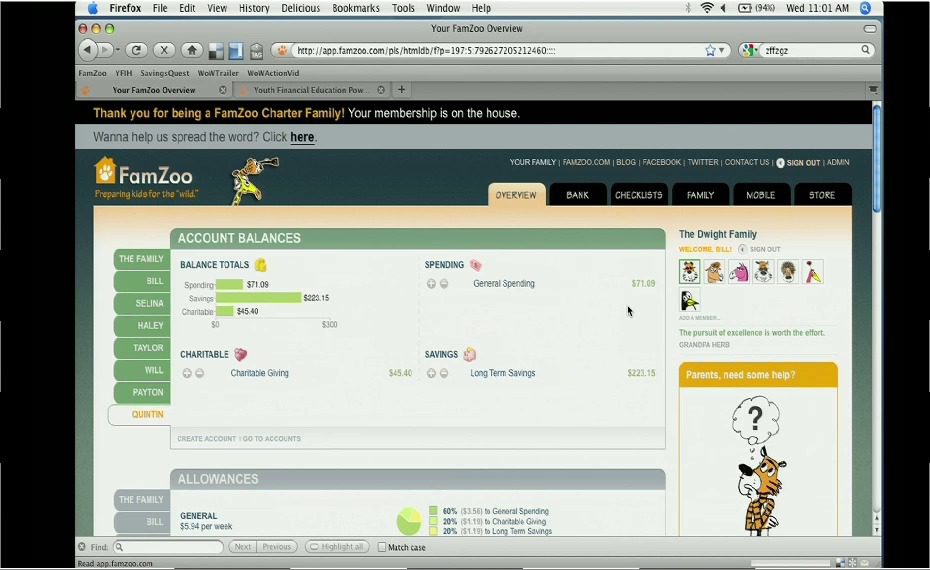
Task: Select the hedgehog family member avatar
Action: coord(788,272)
